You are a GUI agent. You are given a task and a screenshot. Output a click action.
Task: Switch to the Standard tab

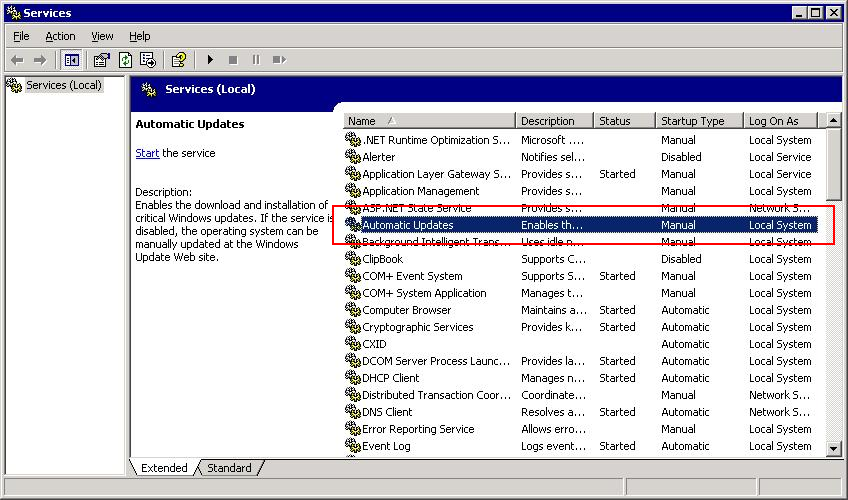(229, 468)
